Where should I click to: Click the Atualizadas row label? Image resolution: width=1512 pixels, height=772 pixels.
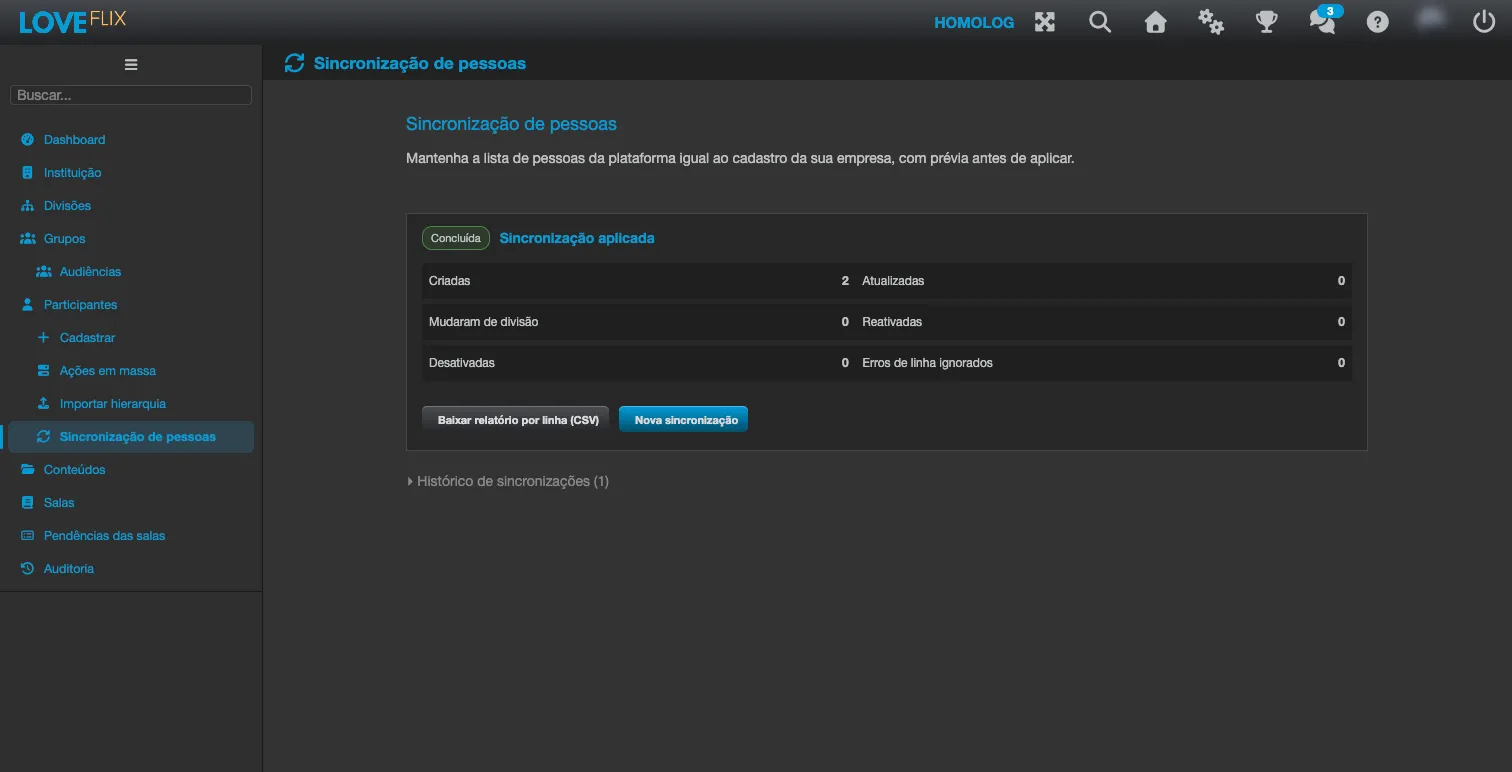pos(893,281)
